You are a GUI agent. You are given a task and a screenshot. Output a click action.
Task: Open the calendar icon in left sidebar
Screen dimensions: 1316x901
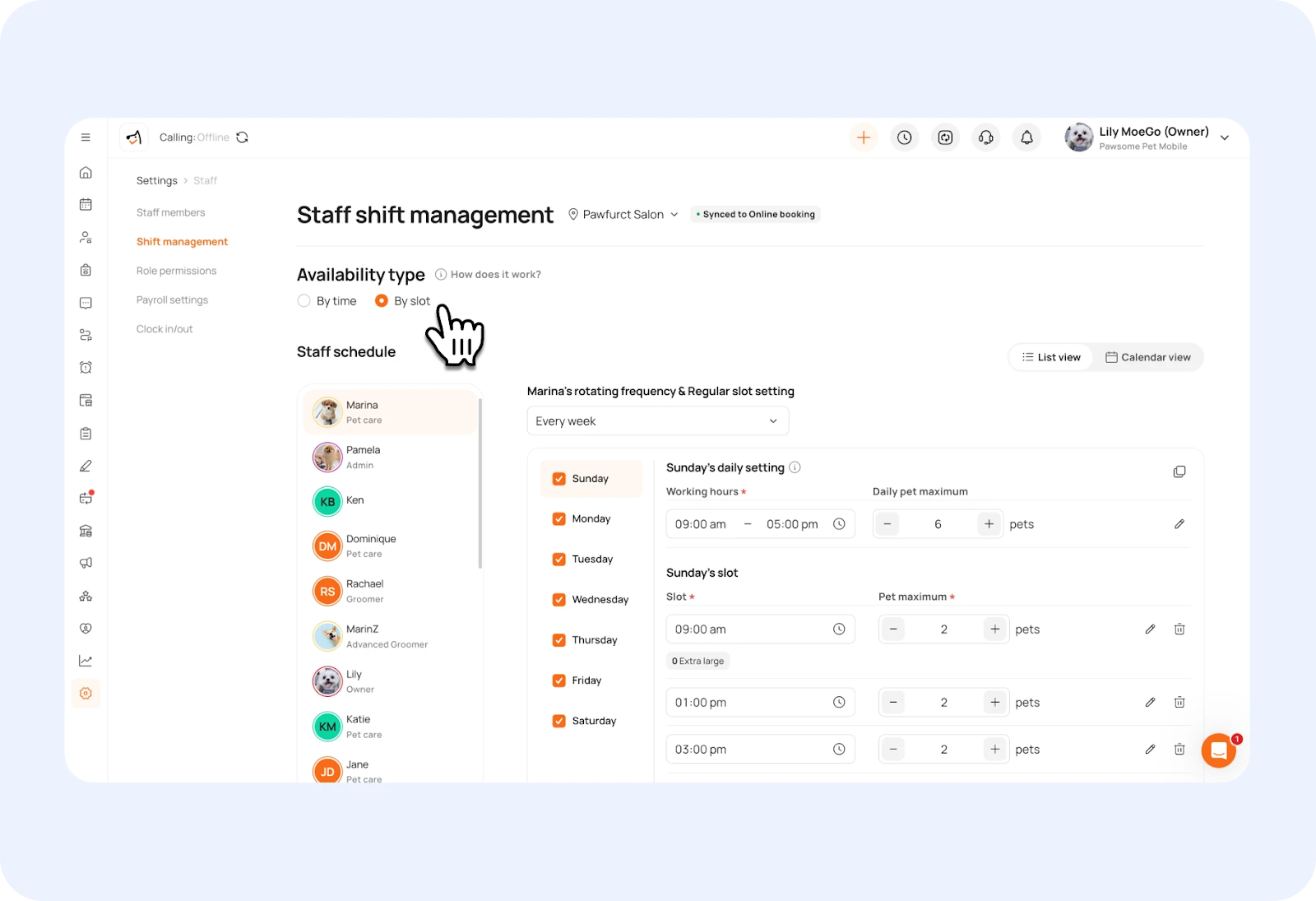[86, 205]
